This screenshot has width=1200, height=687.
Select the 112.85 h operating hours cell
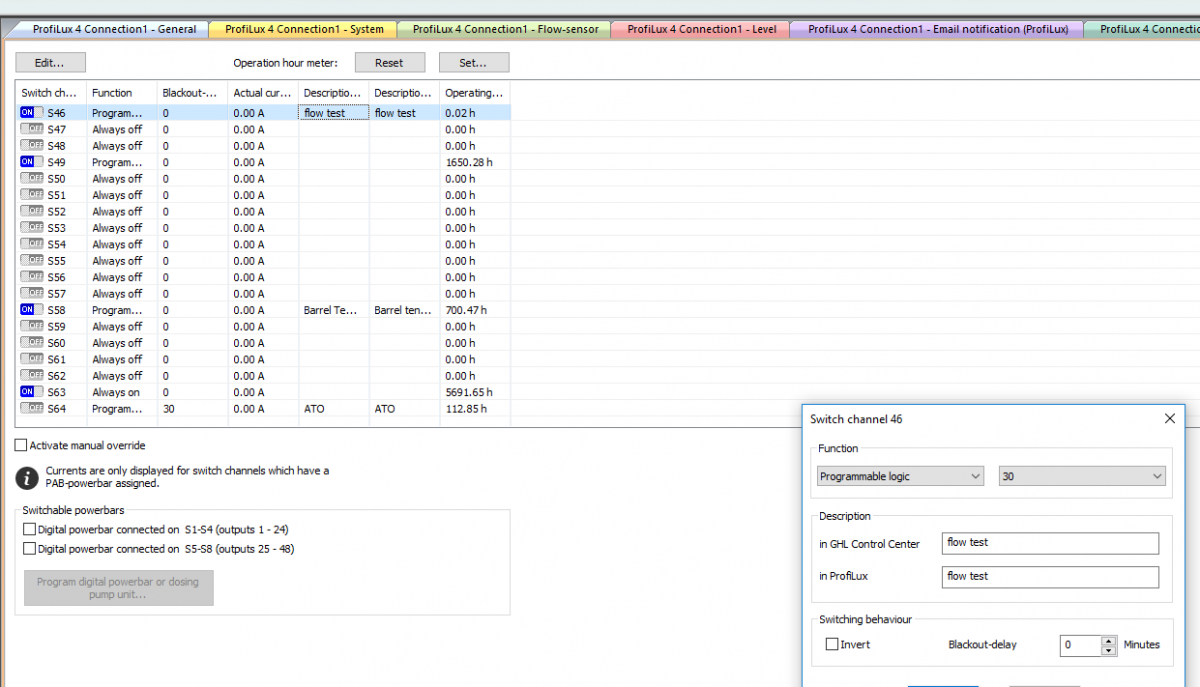pos(475,408)
